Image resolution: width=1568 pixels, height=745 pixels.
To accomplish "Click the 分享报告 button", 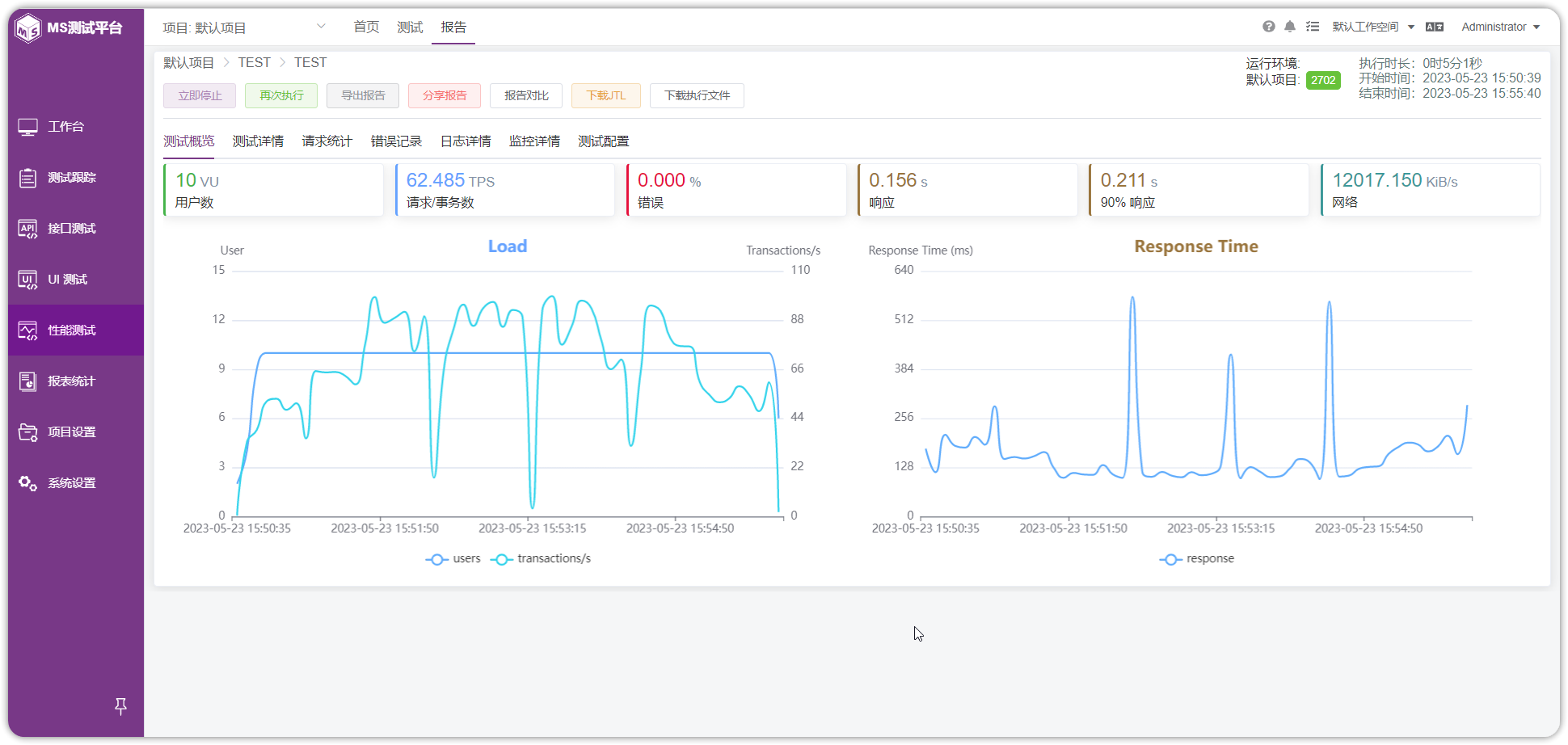I will [445, 95].
